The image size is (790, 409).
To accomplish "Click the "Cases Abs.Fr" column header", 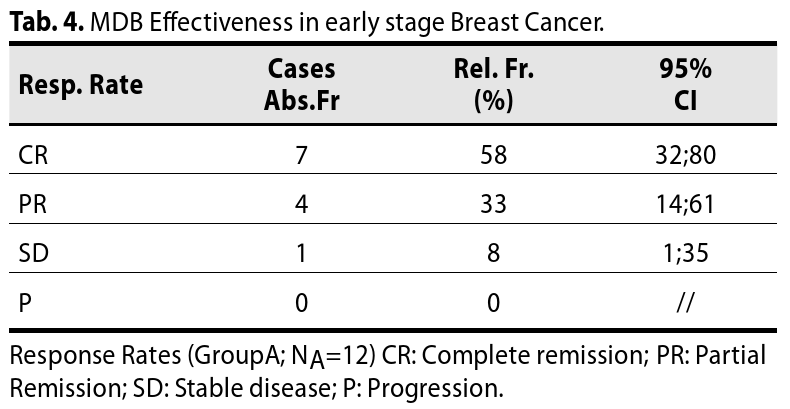I will [x=301, y=85].
